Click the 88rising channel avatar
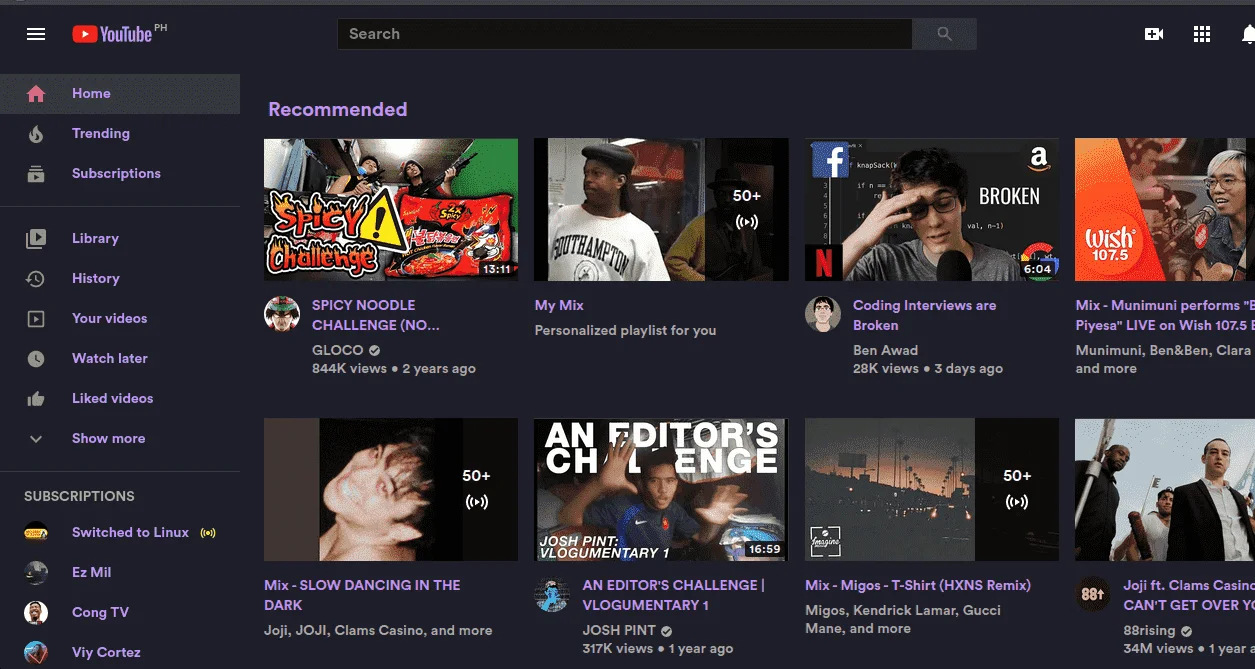 click(1093, 594)
